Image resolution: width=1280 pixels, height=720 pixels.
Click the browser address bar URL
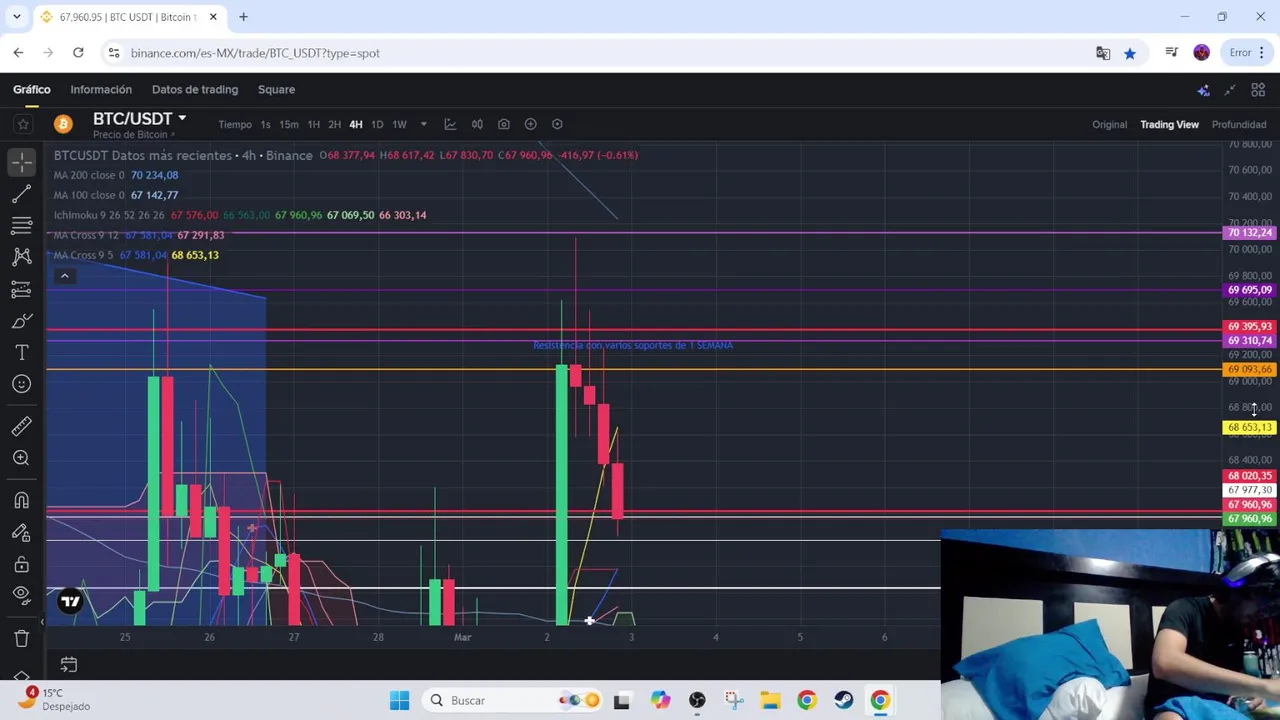point(255,53)
